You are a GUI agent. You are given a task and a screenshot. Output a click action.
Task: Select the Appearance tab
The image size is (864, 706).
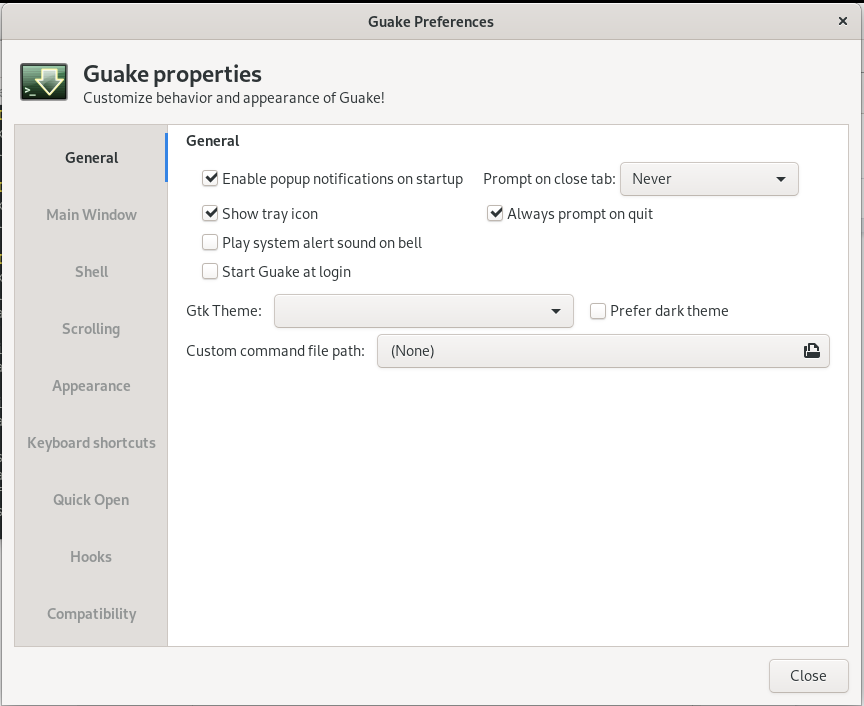click(91, 386)
